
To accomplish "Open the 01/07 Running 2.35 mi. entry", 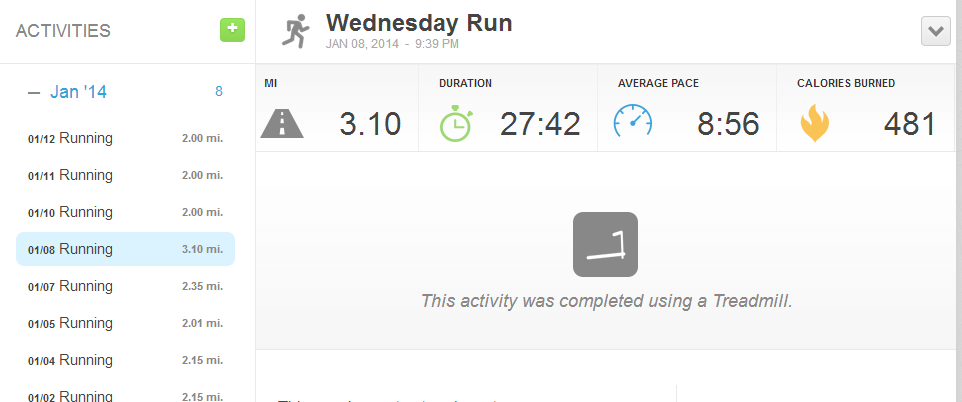I will pos(125,286).
